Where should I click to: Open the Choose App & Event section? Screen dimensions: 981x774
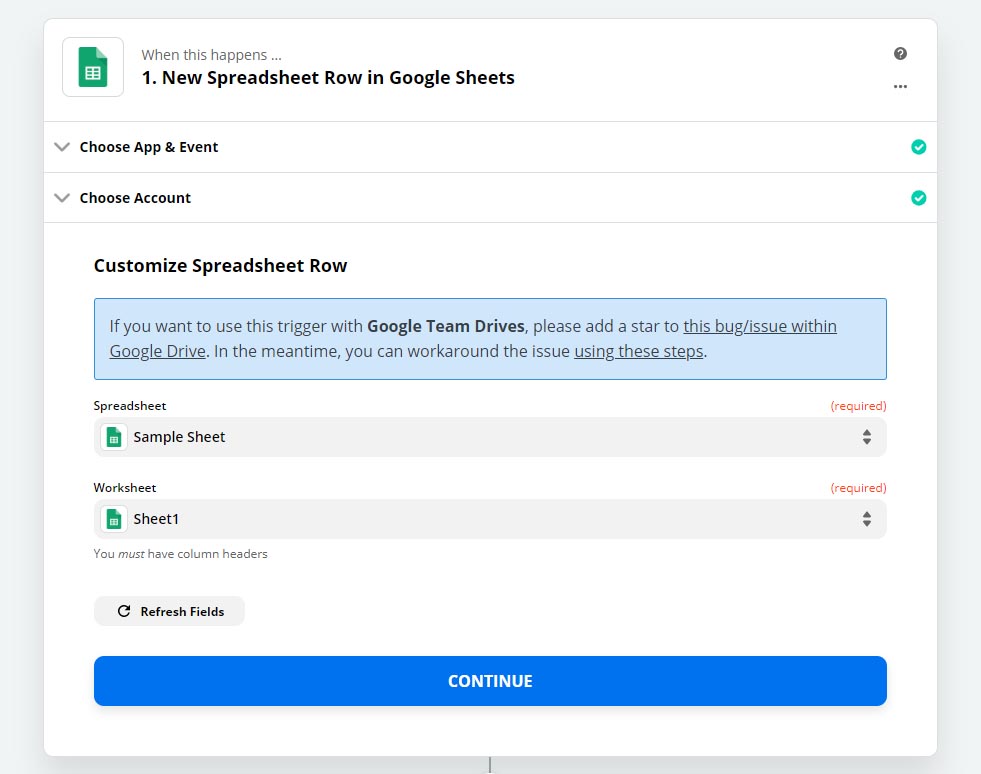pyautogui.click(x=490, y=147)
